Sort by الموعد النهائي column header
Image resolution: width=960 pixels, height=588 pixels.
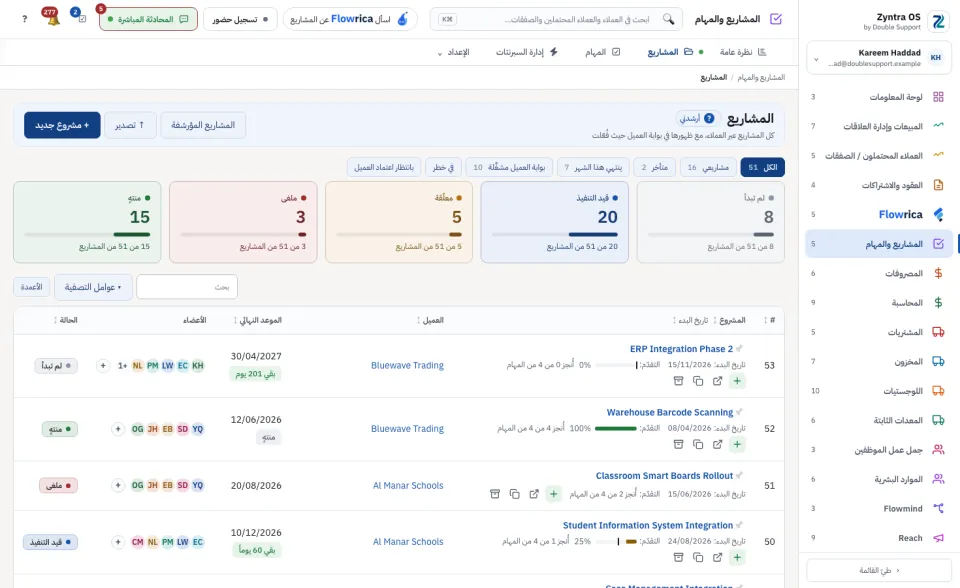258,320
